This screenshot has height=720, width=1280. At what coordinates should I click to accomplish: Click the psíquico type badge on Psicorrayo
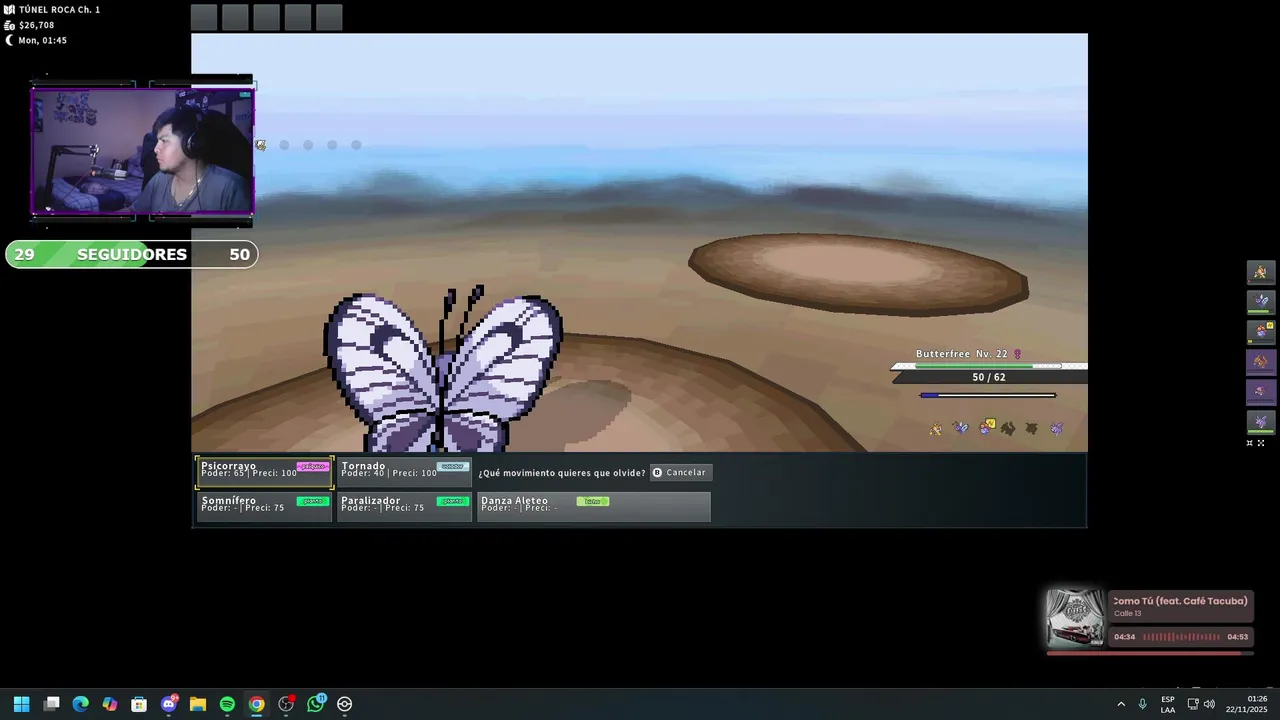pyautogui.click(x=313, y=467)
